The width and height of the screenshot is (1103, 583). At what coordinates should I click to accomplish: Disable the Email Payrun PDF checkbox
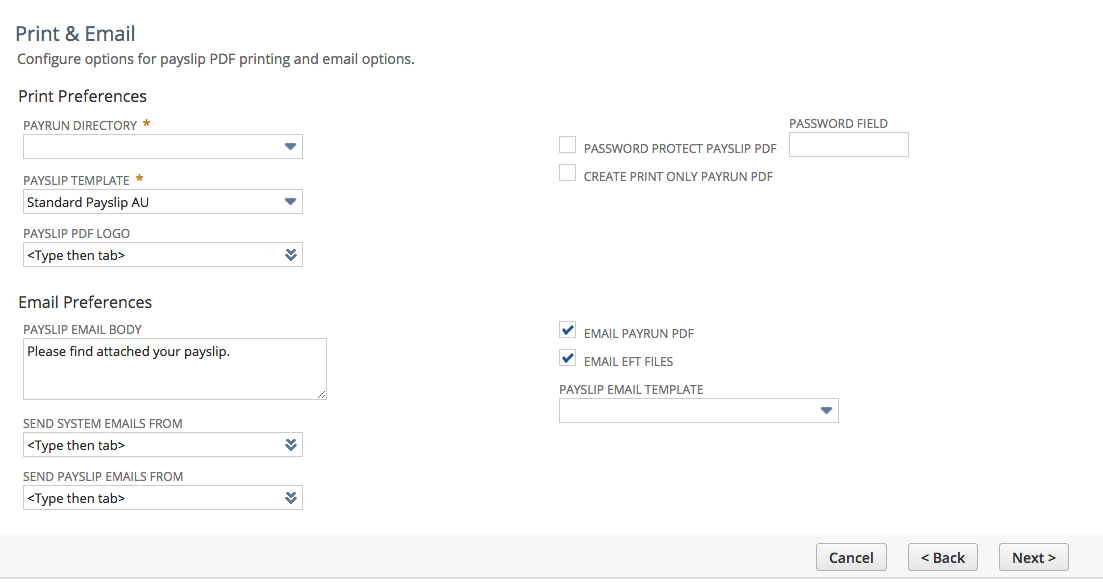coord(567,329)
